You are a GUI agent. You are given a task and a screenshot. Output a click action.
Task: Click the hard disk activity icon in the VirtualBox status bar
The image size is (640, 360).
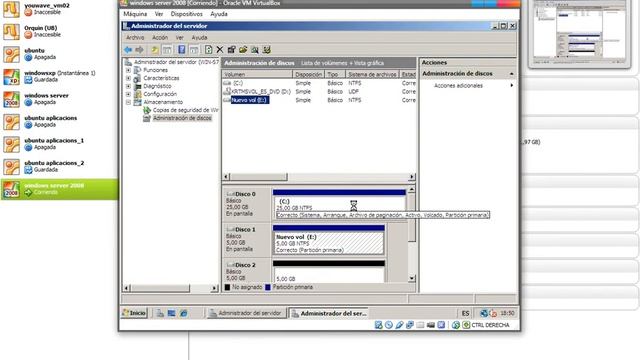click(x=378, y=325)
